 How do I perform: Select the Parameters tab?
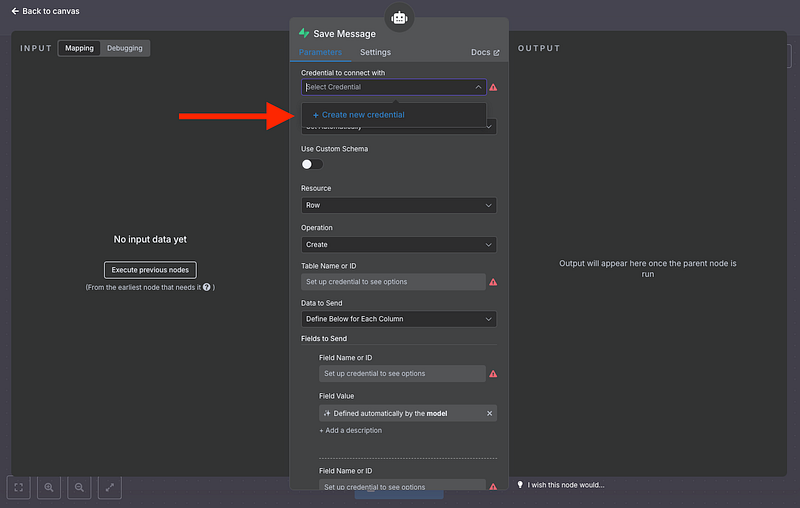[x=320, y=52]
